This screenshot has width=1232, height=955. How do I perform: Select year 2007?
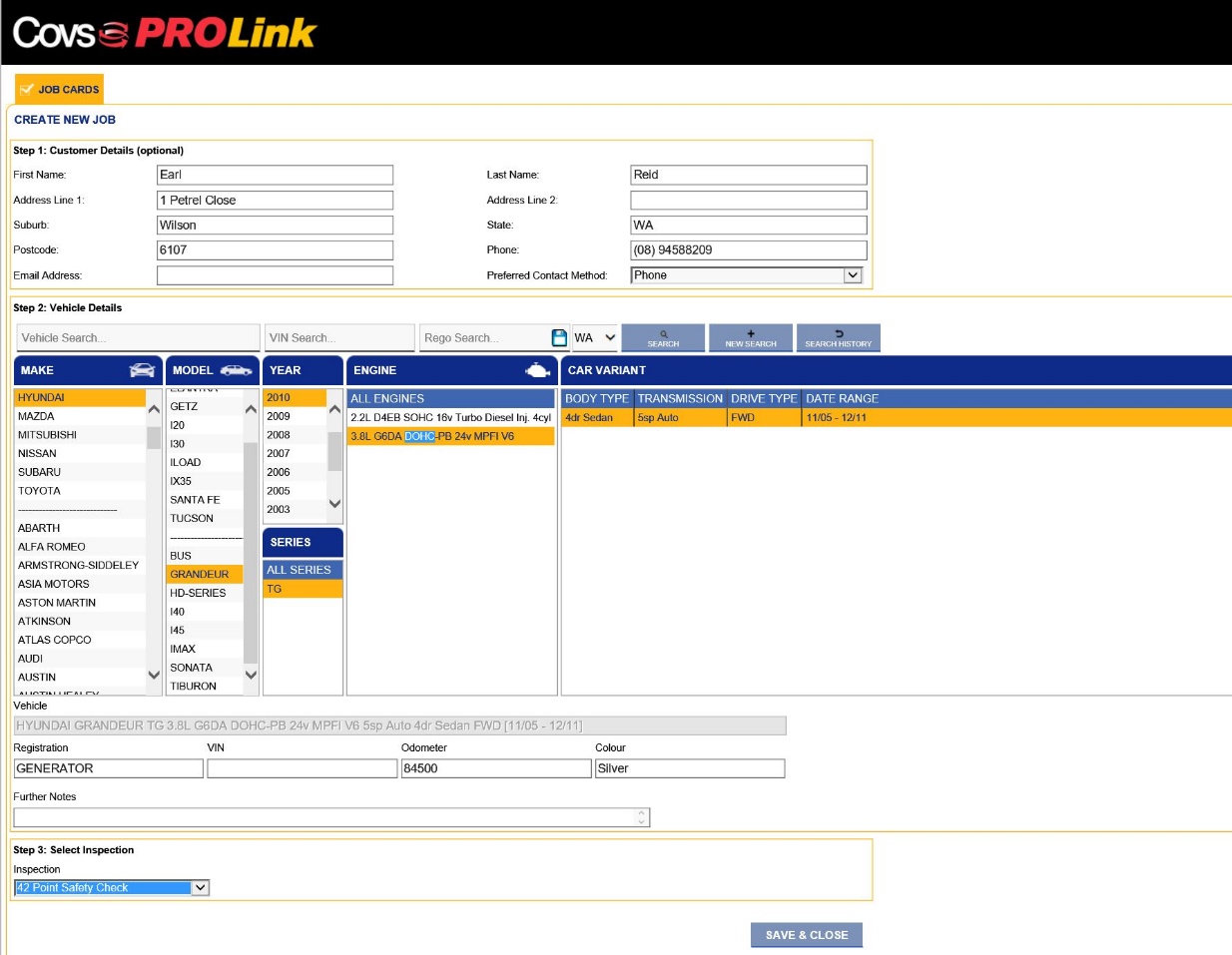[295, 453]
